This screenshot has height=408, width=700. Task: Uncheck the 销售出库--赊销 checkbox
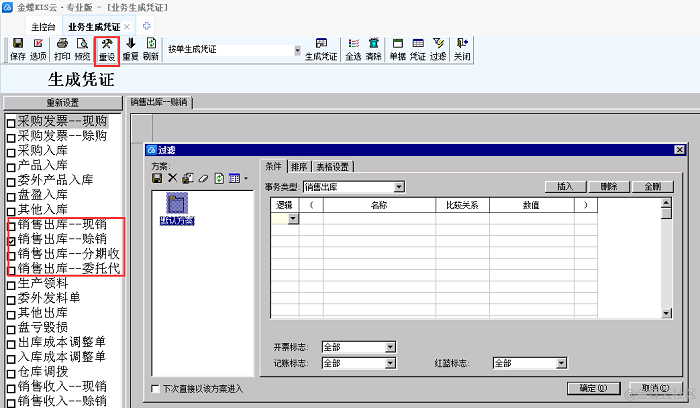coord(11,241)
